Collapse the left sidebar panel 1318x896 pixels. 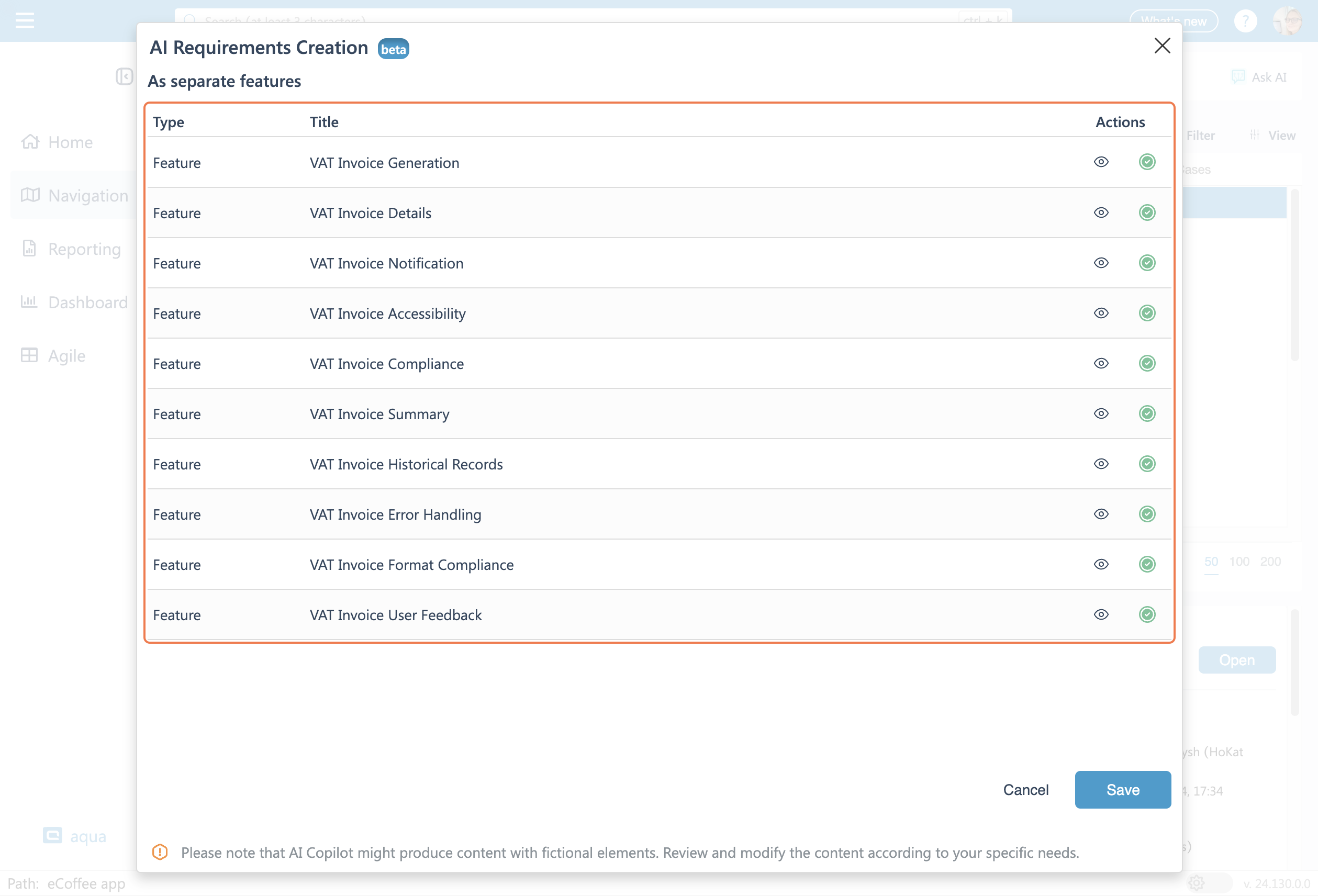coord(124,76)
